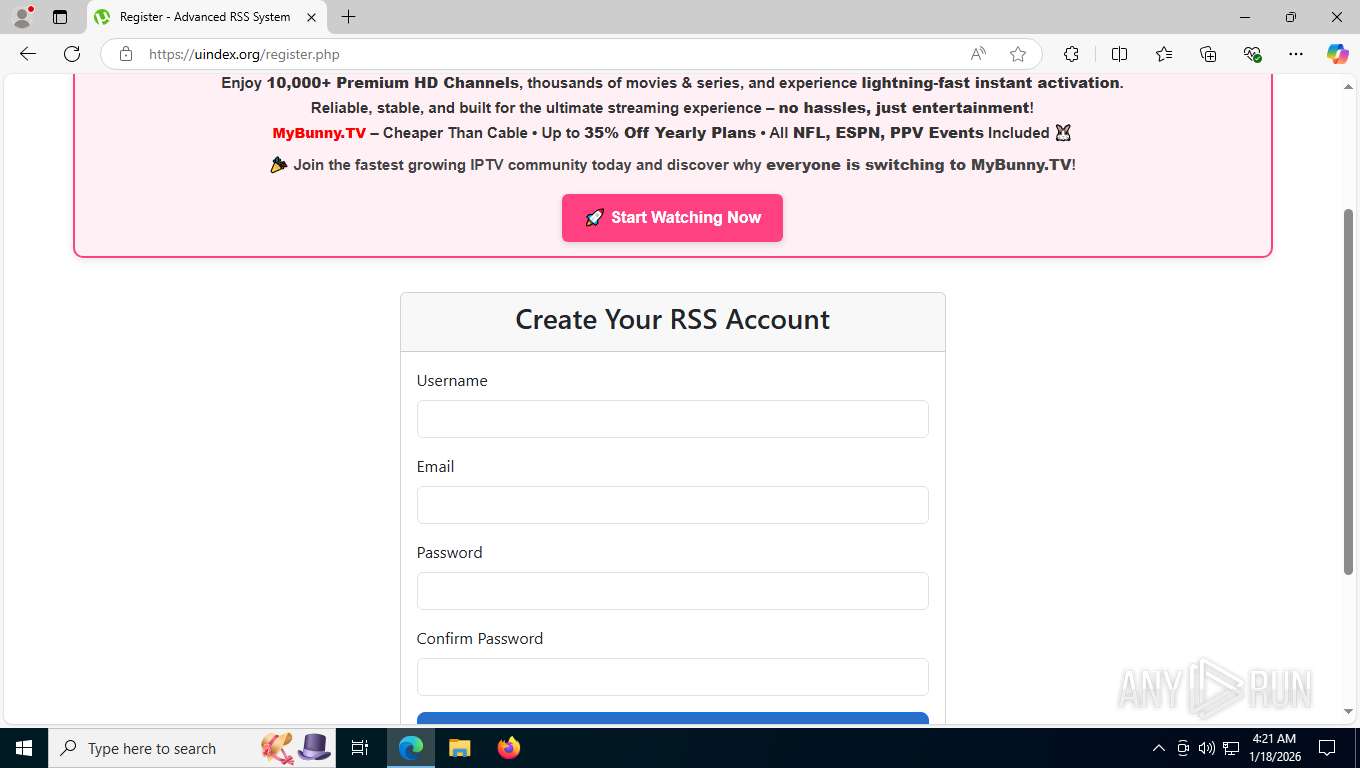
Task: Click the volume speaker tray icon
Action: (1207, 748)
